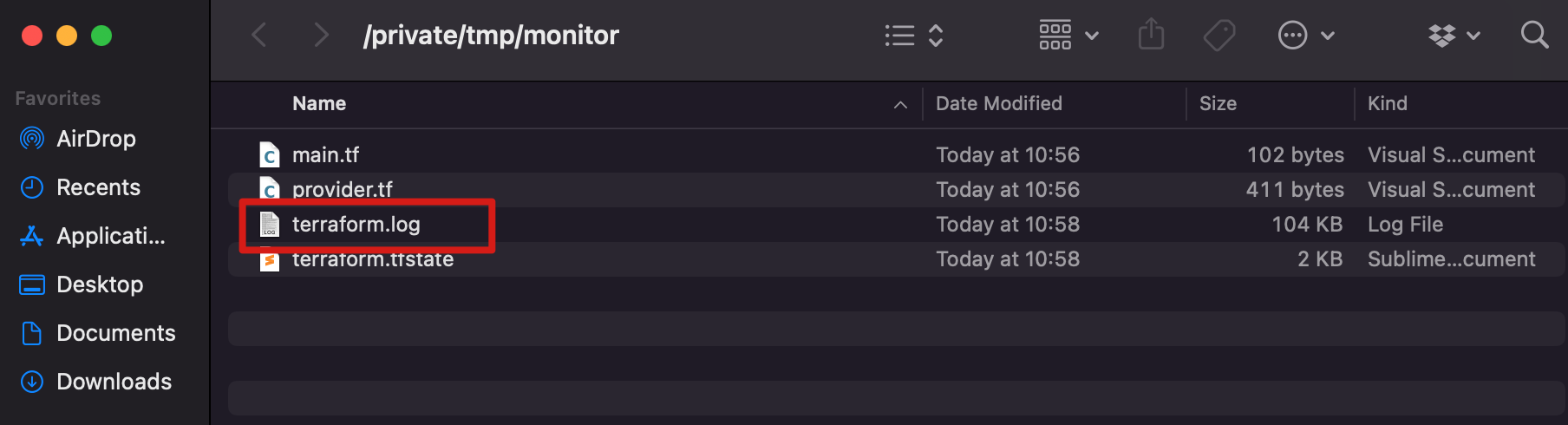Click the back navigation arrow
Screen dimensions: 1568x425
pos(258,36)
